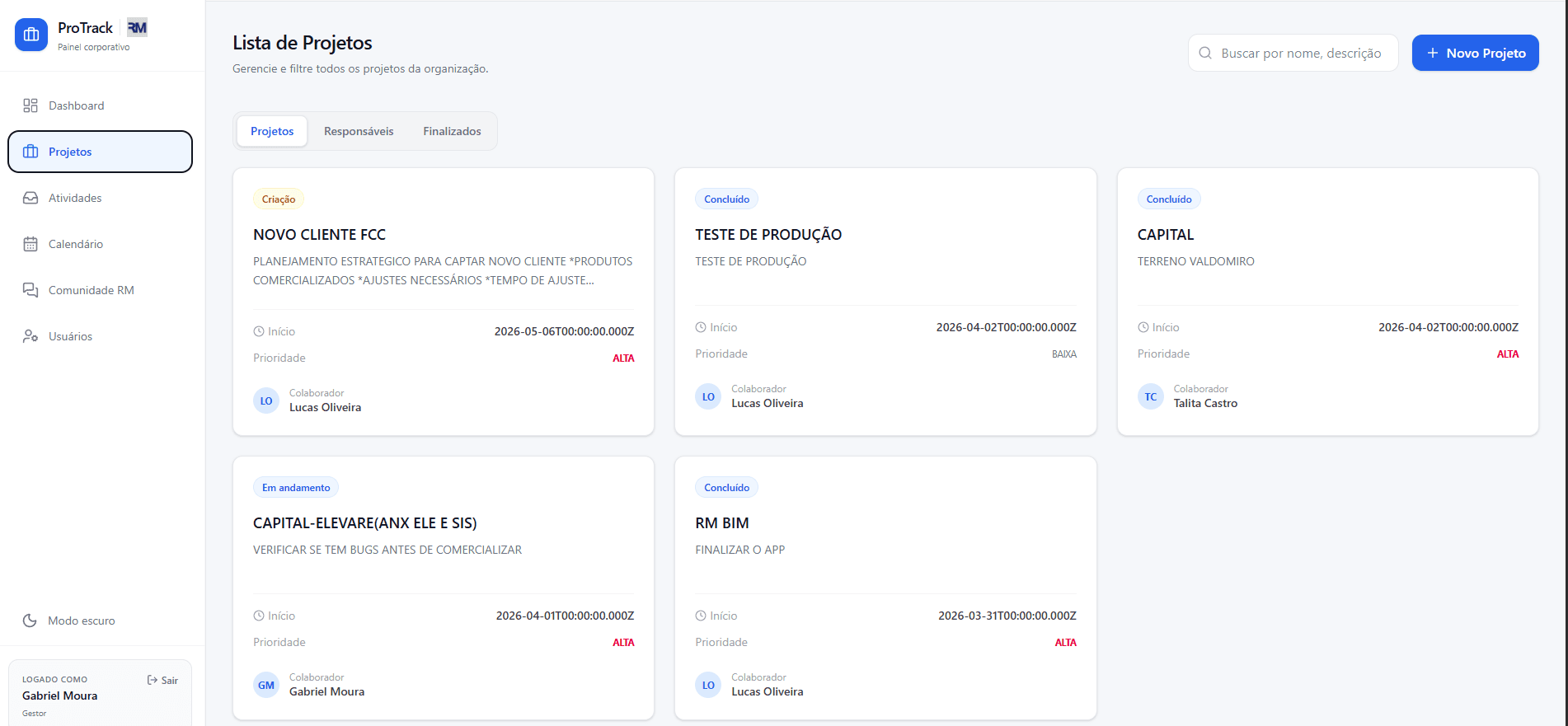Click the Atividades inbox icon

tap(31, 198)
